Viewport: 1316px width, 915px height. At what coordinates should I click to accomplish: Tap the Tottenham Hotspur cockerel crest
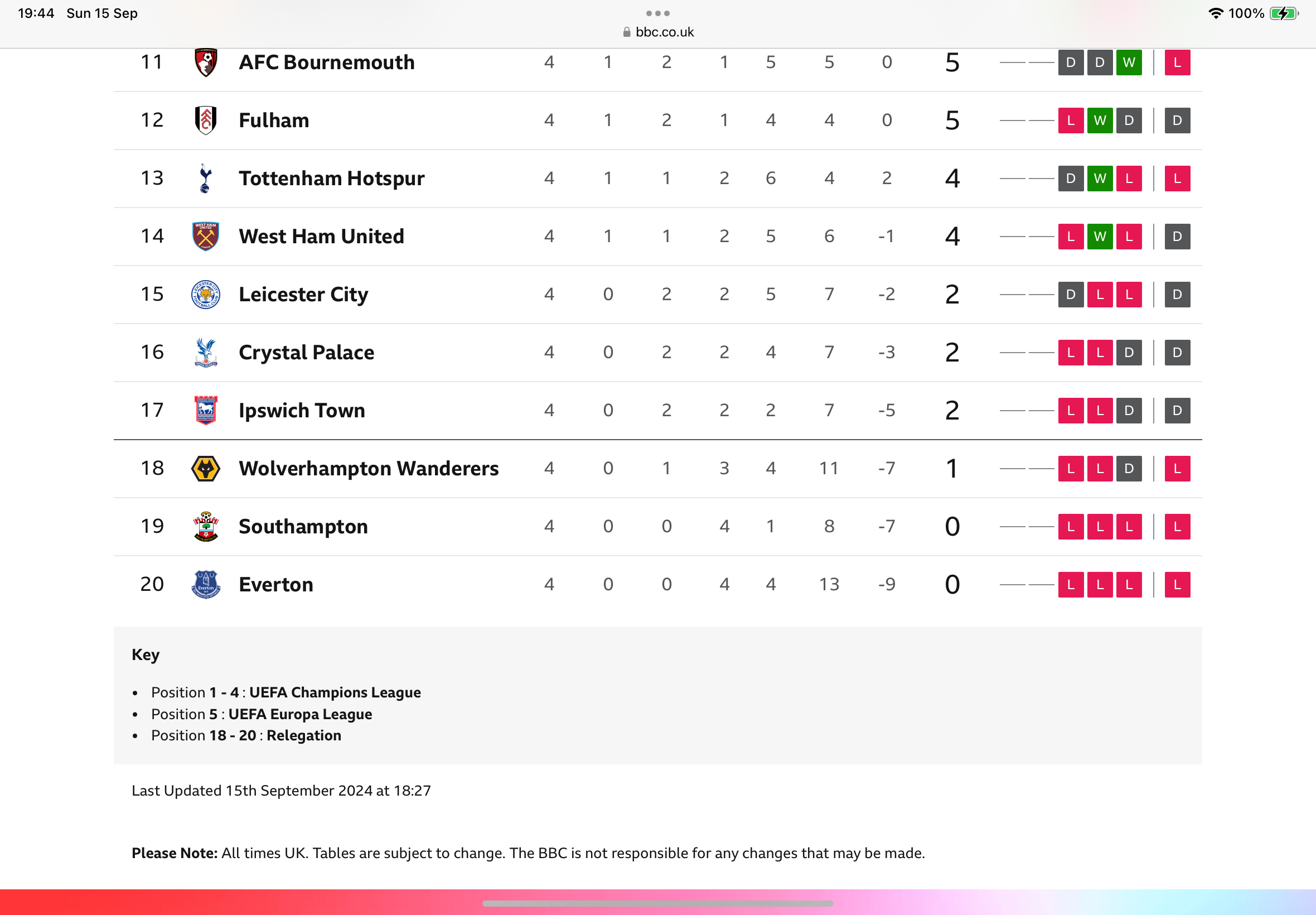click(x=206, y=178)
